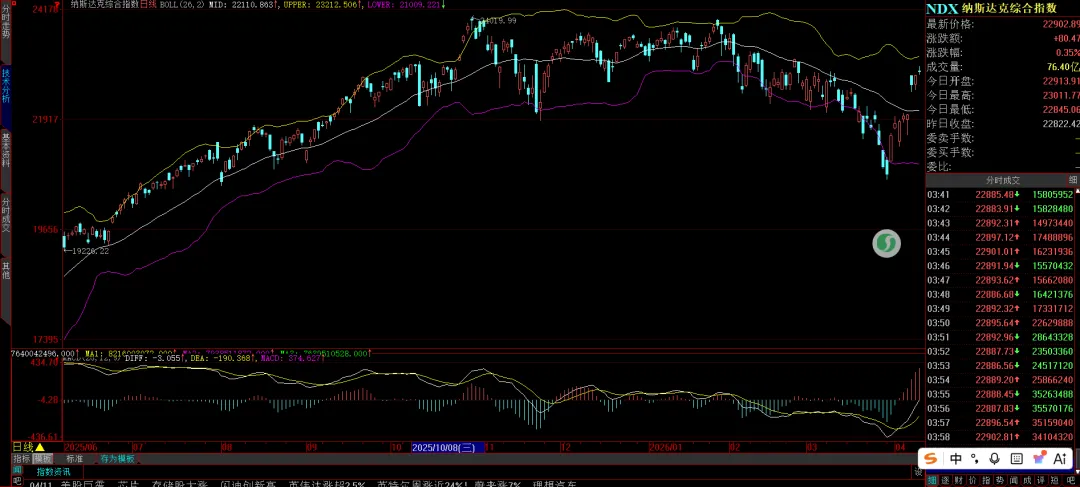Screen dimensions: 1080x487
Task: Expand the 日线 period selector arrow
Action: 40,447
